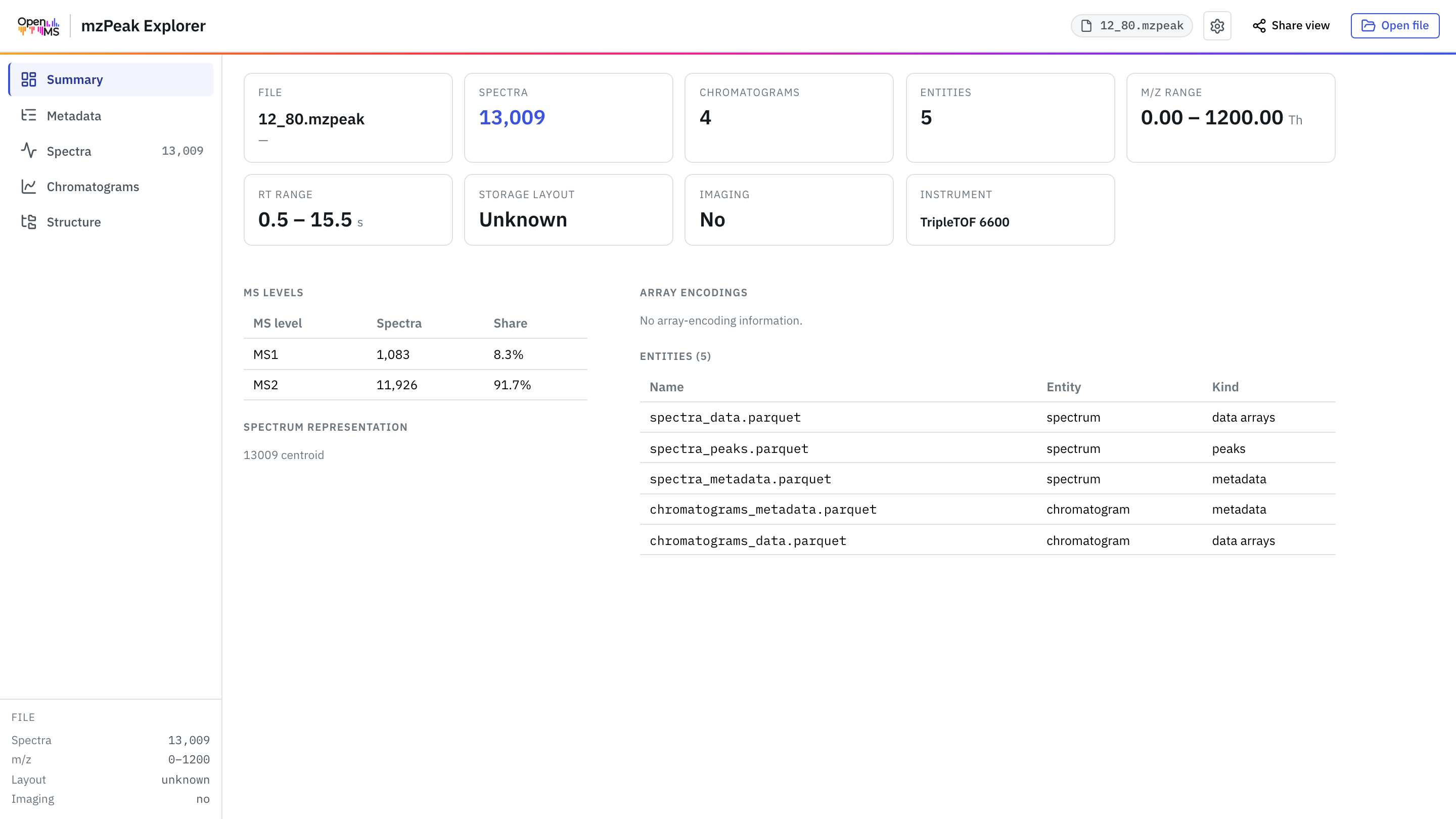Click the sidebar footer Spectra value 13,009
1456x819 pixels.
(189, 740)
